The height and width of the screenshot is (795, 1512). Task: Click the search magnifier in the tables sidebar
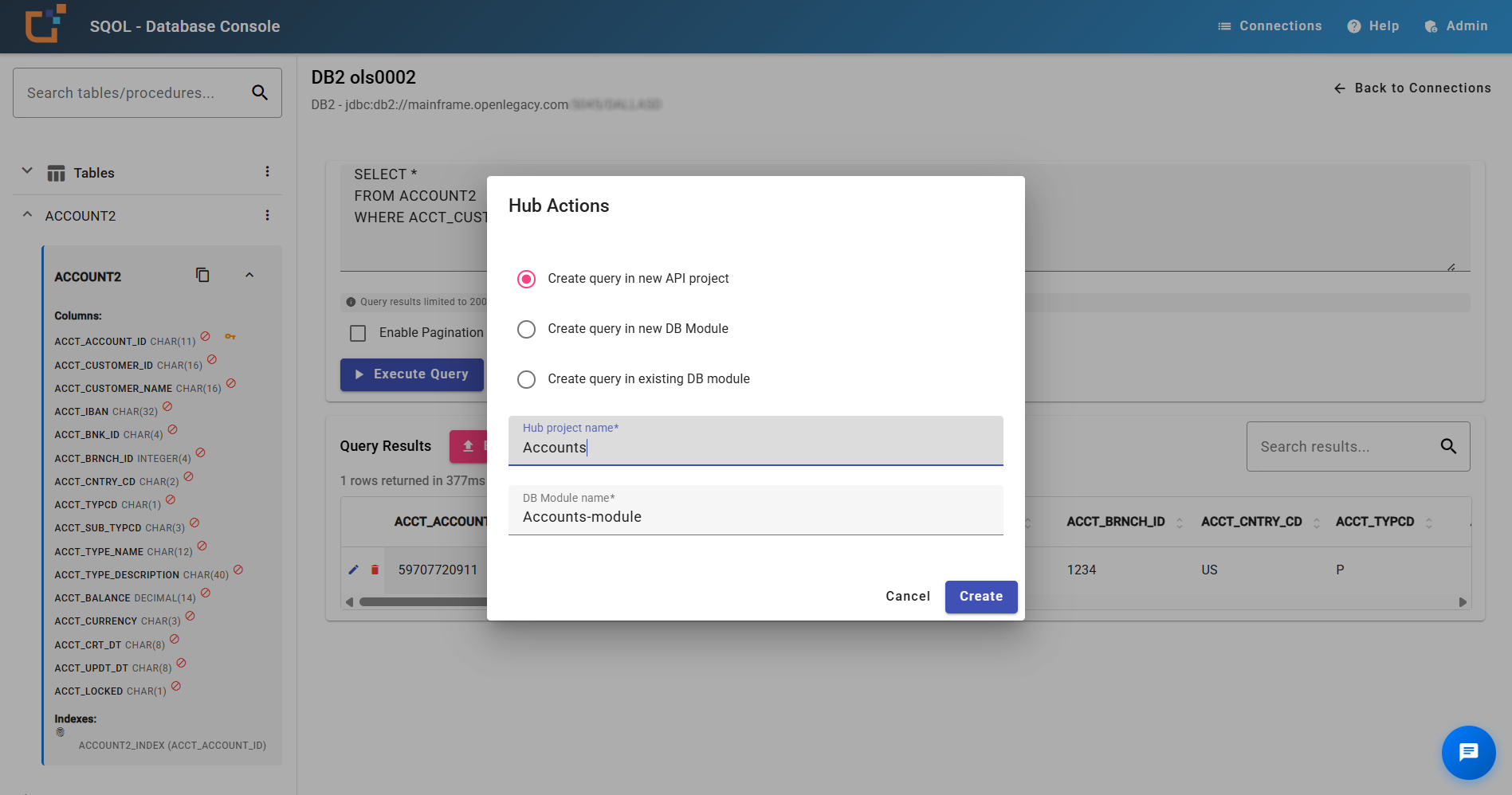pos(260,92)
